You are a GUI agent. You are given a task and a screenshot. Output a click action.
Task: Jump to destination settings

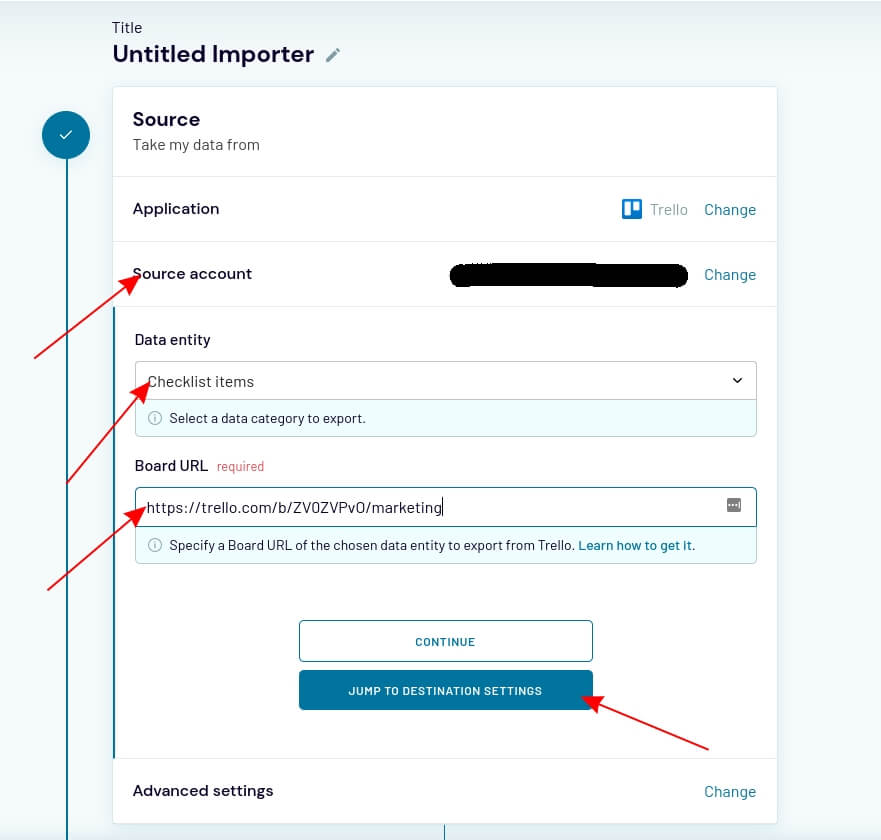coord(445,691)
